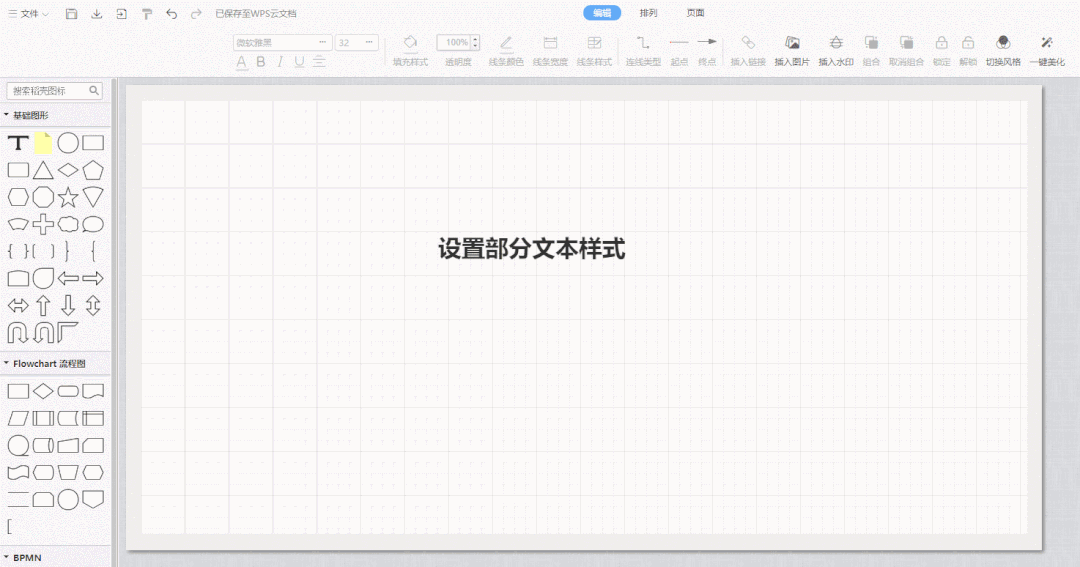
Task: Activate the format painter icon
Action: point(147,14)
